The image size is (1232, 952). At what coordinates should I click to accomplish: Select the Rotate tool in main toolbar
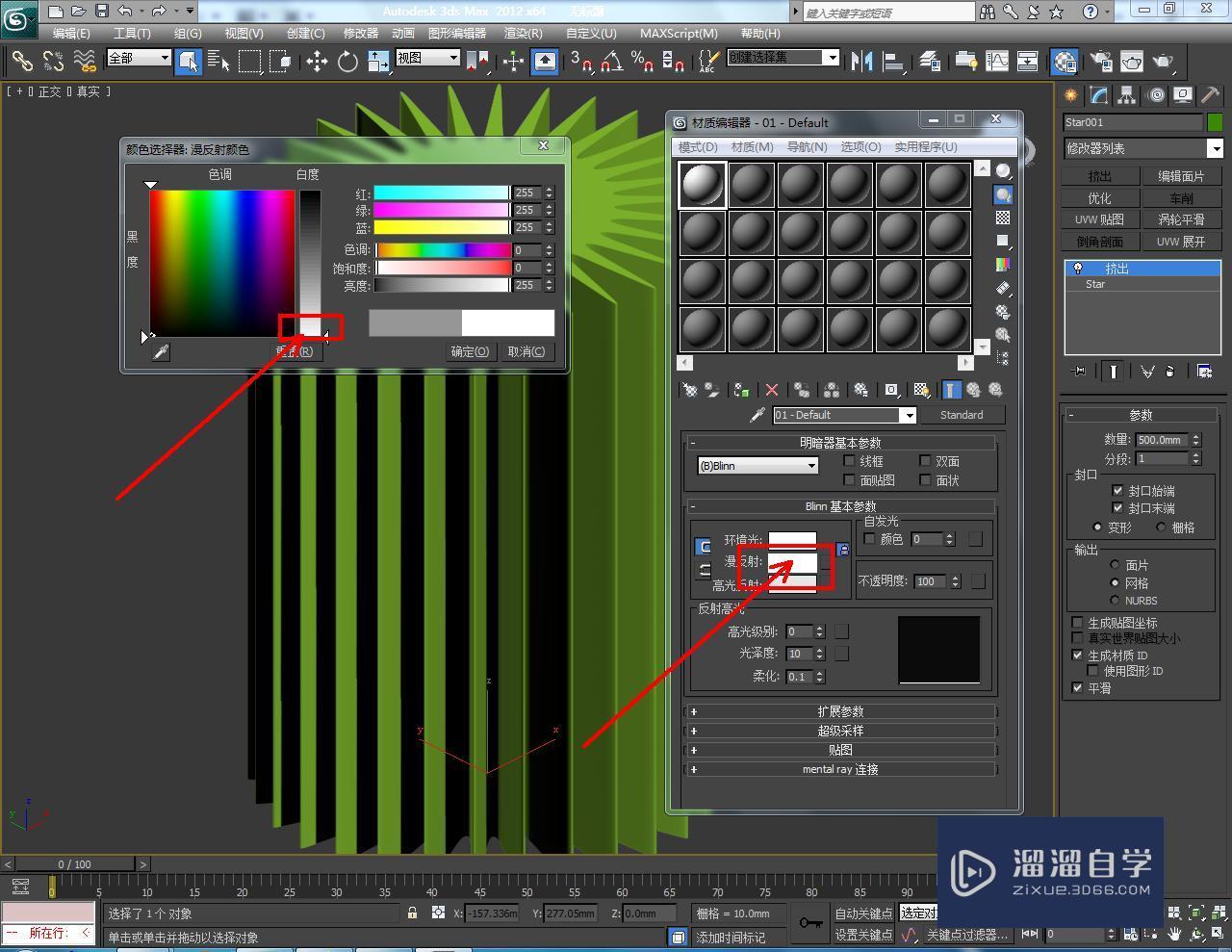point(346,62)
